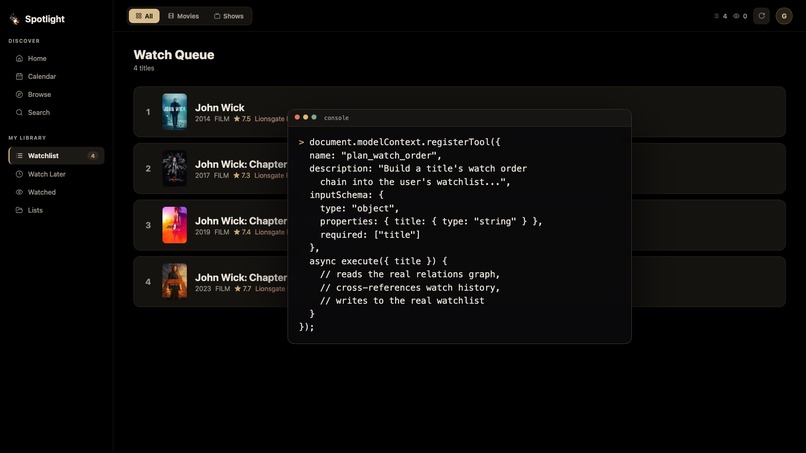Click the yellow minimize dot on console
This screenshot has width=806, height=453.
pyautogui.click(x=305, y=117)
